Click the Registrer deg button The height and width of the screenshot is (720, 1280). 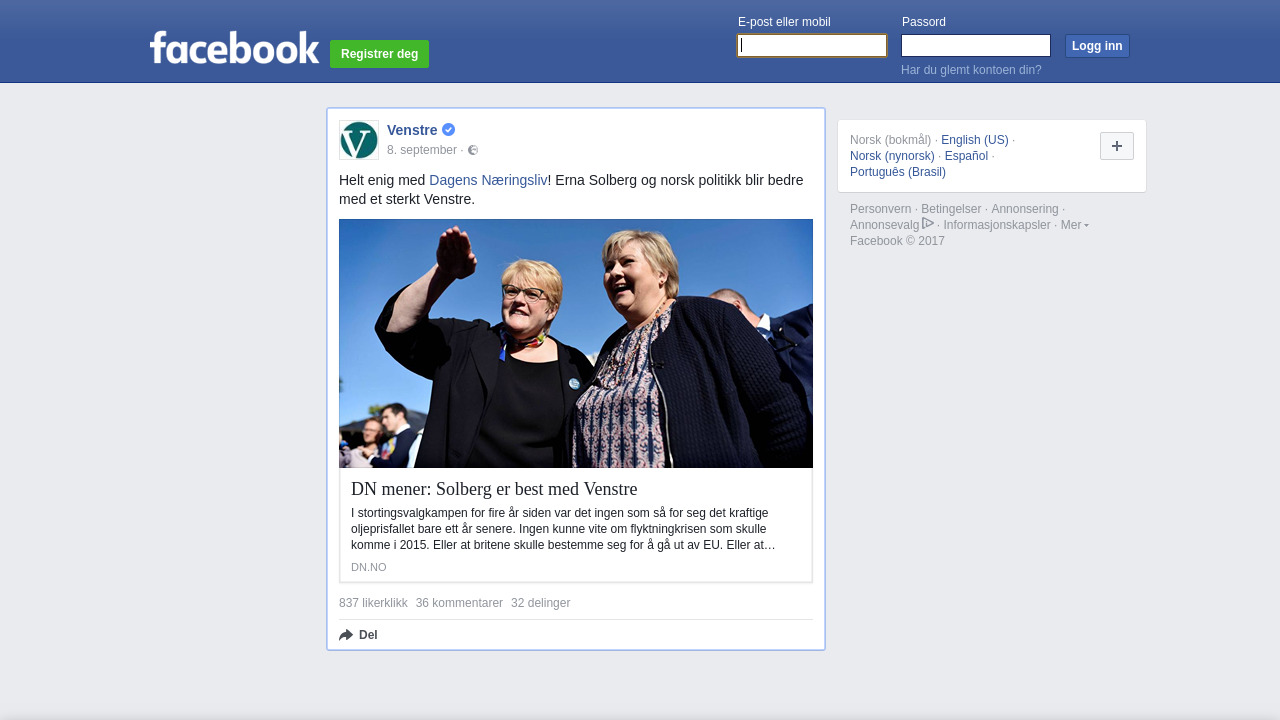pos(379,54)
